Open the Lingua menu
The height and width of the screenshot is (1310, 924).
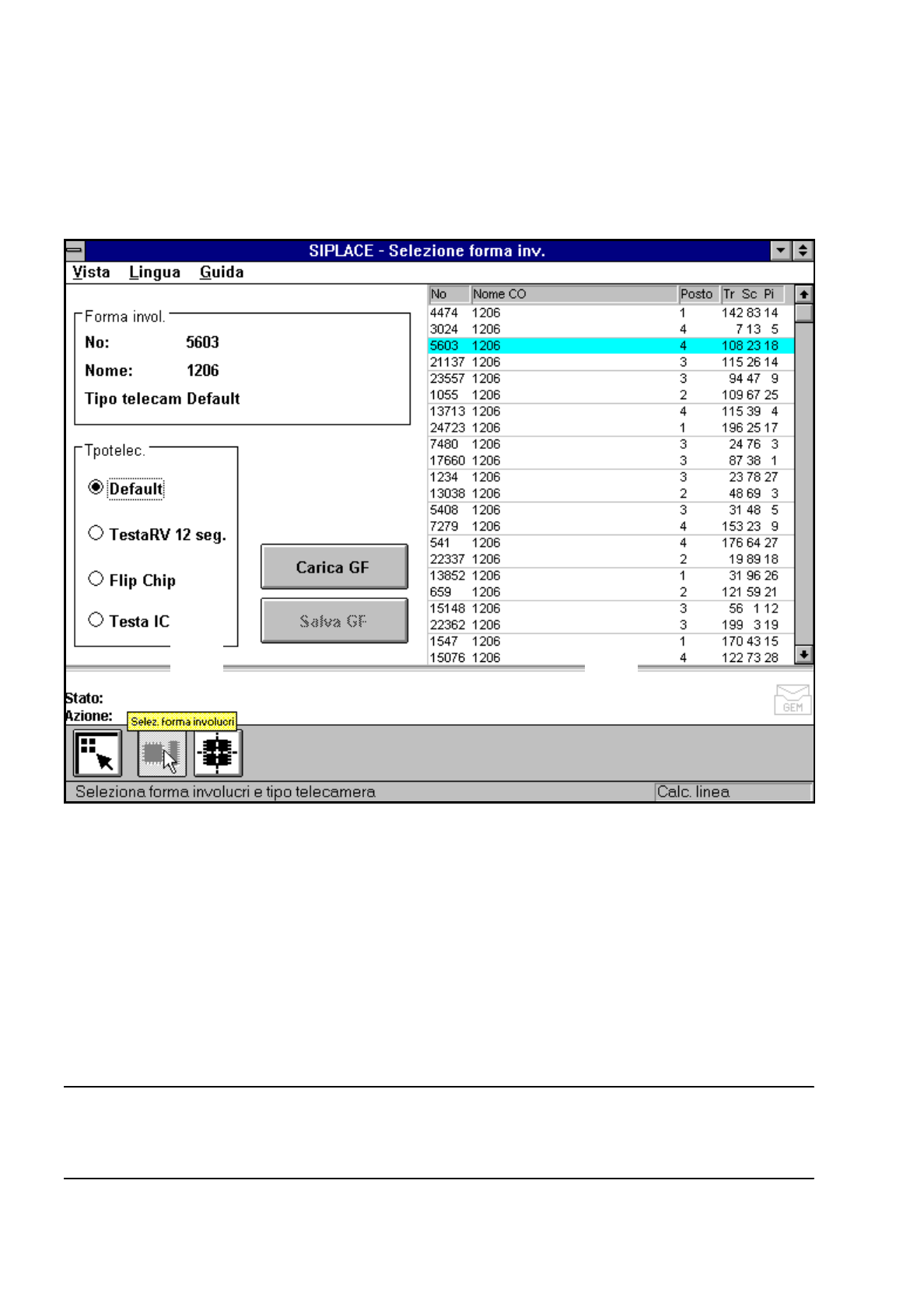[155, 272]
